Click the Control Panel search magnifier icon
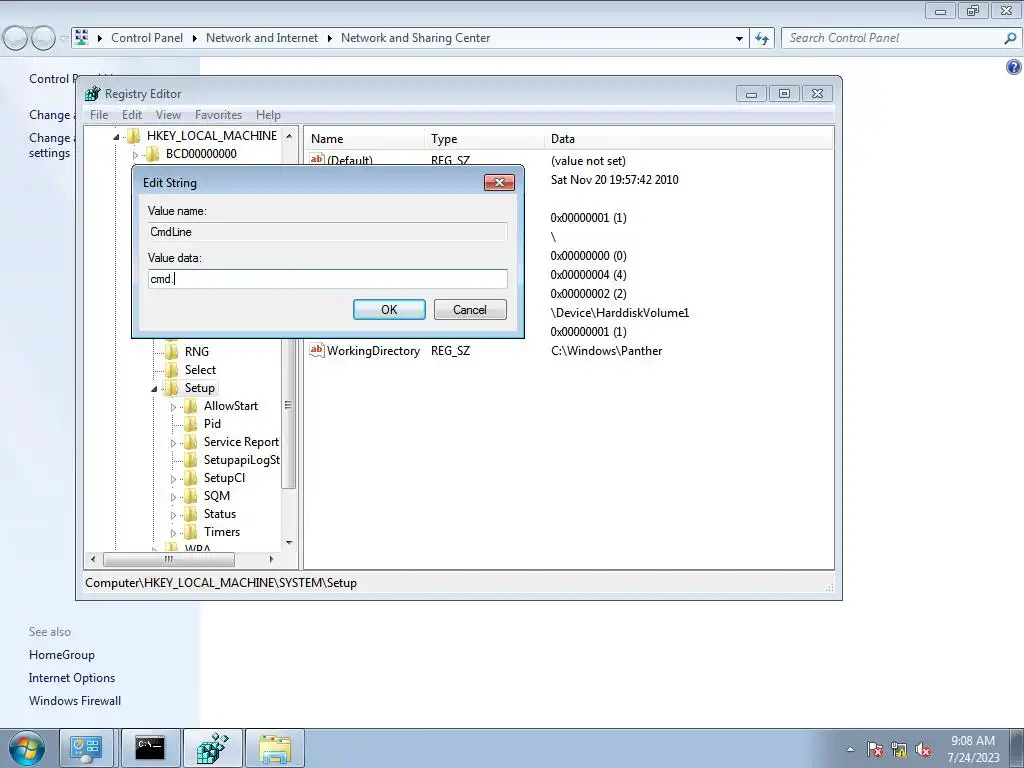The image size is (1024, 768). click(1010, 39)
